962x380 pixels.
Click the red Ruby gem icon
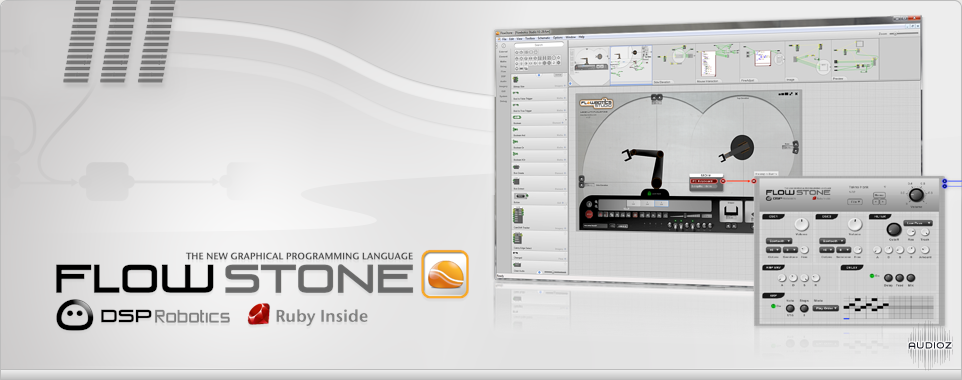pyautogui.click(x=259, y=315)
